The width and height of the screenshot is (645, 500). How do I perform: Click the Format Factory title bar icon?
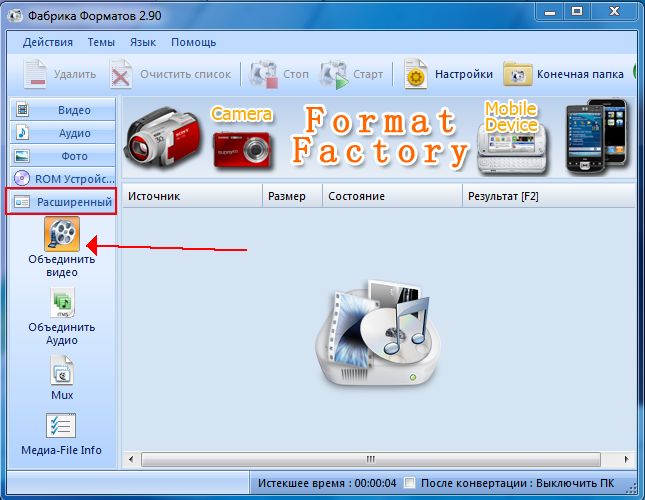pyautogui.click(x=16, y=16)
